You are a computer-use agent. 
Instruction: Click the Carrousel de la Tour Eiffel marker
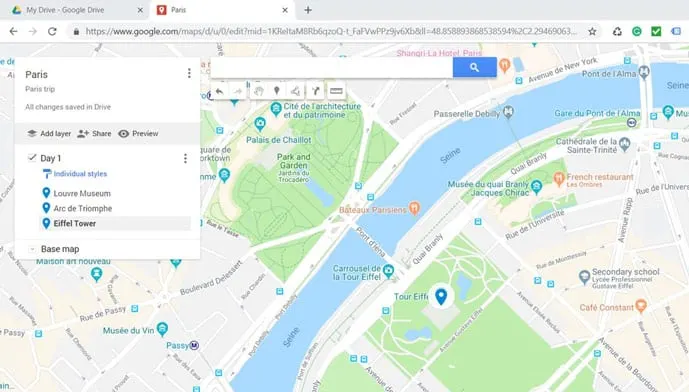click(x=388, y=271)
